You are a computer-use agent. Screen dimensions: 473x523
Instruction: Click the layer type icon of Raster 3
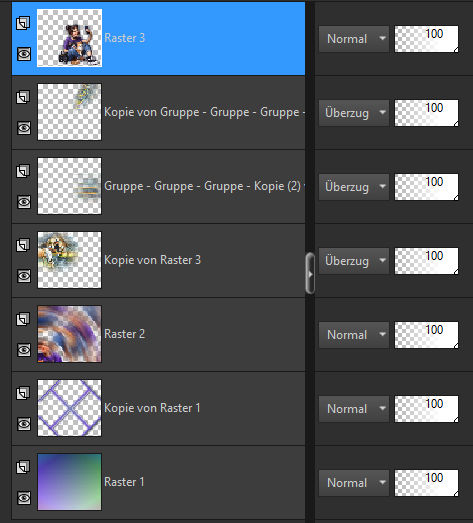point(23,23)
